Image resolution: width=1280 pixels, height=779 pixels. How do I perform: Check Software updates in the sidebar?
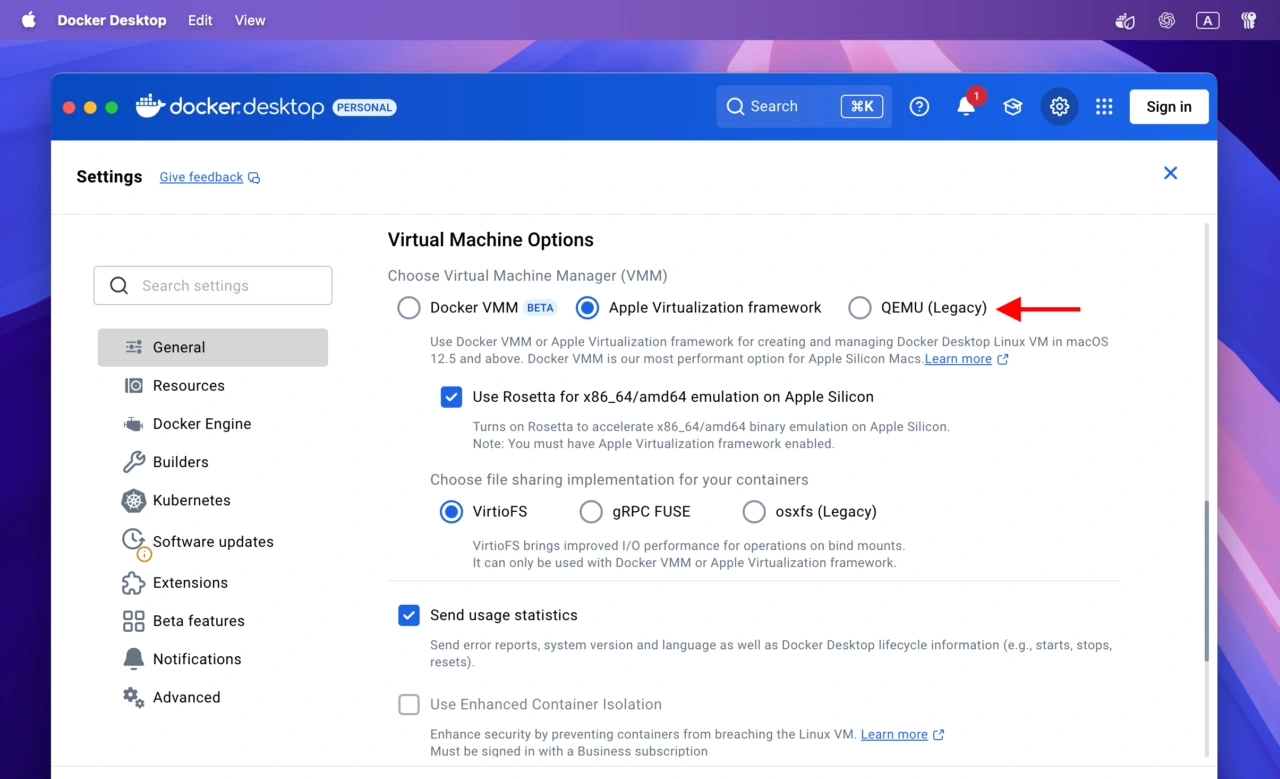coord(214,541)
